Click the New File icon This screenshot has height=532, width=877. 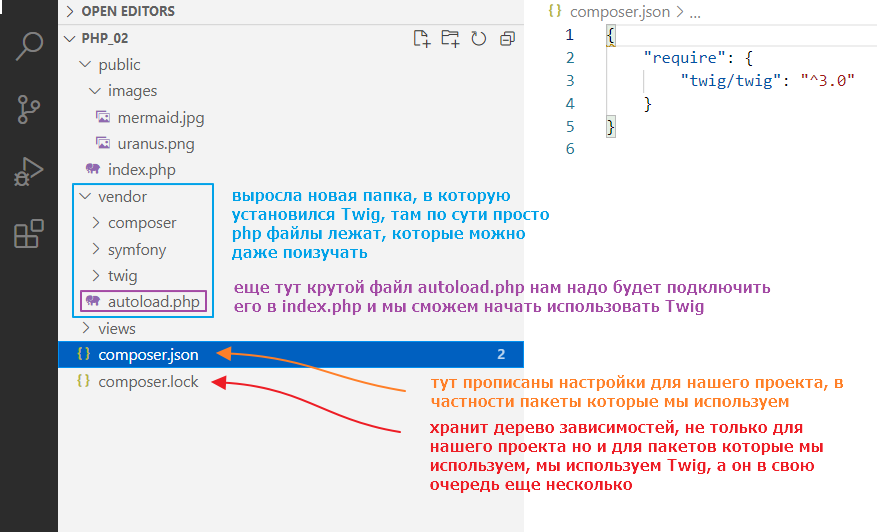[422, 39]
